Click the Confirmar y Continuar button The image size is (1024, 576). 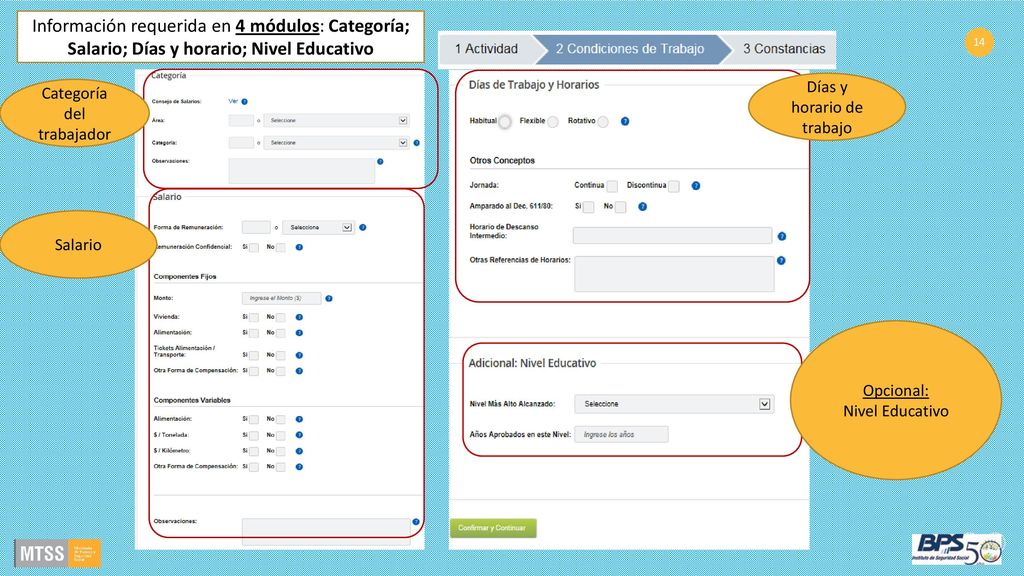pos(493,528)
